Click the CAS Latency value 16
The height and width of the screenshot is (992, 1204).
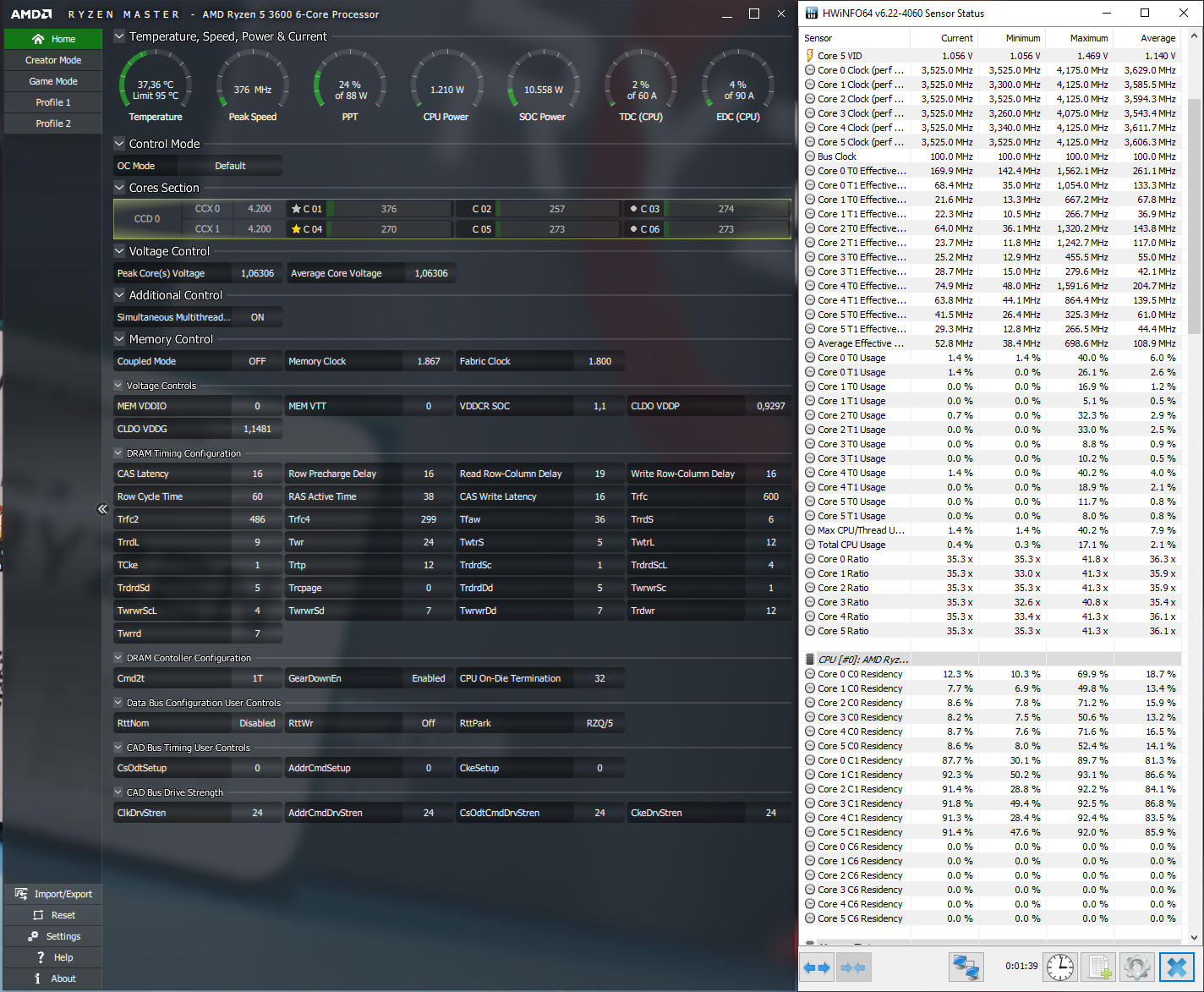(257, 474)
